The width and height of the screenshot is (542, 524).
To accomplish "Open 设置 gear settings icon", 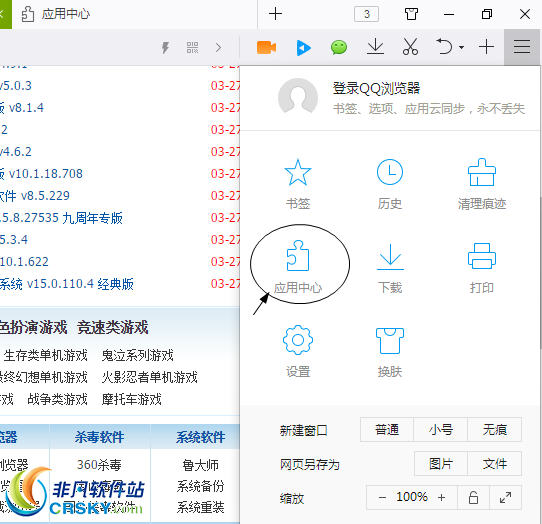I will [298, 340].
